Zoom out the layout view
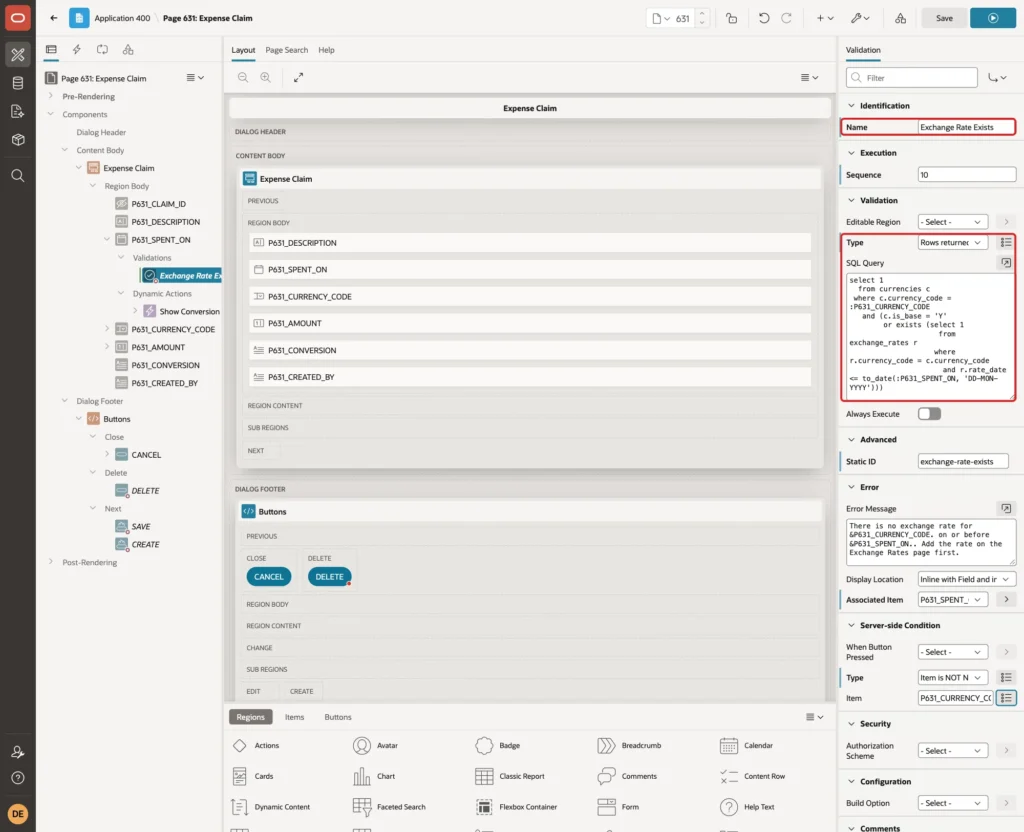Image resolution: width=1024 pixels, height=832 pixels. (x=243, y=77)
